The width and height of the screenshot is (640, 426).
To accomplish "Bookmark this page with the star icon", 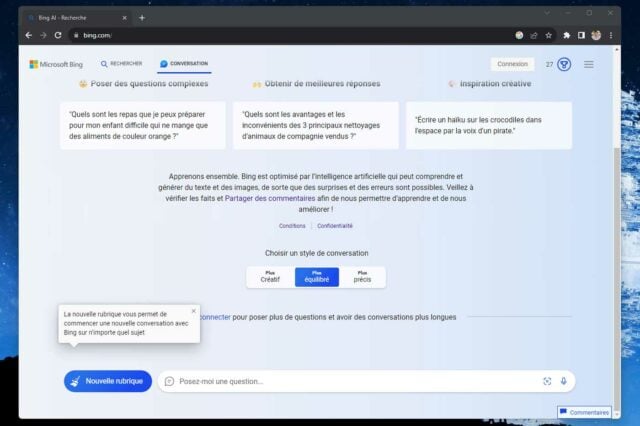I will tap(549, 36).
